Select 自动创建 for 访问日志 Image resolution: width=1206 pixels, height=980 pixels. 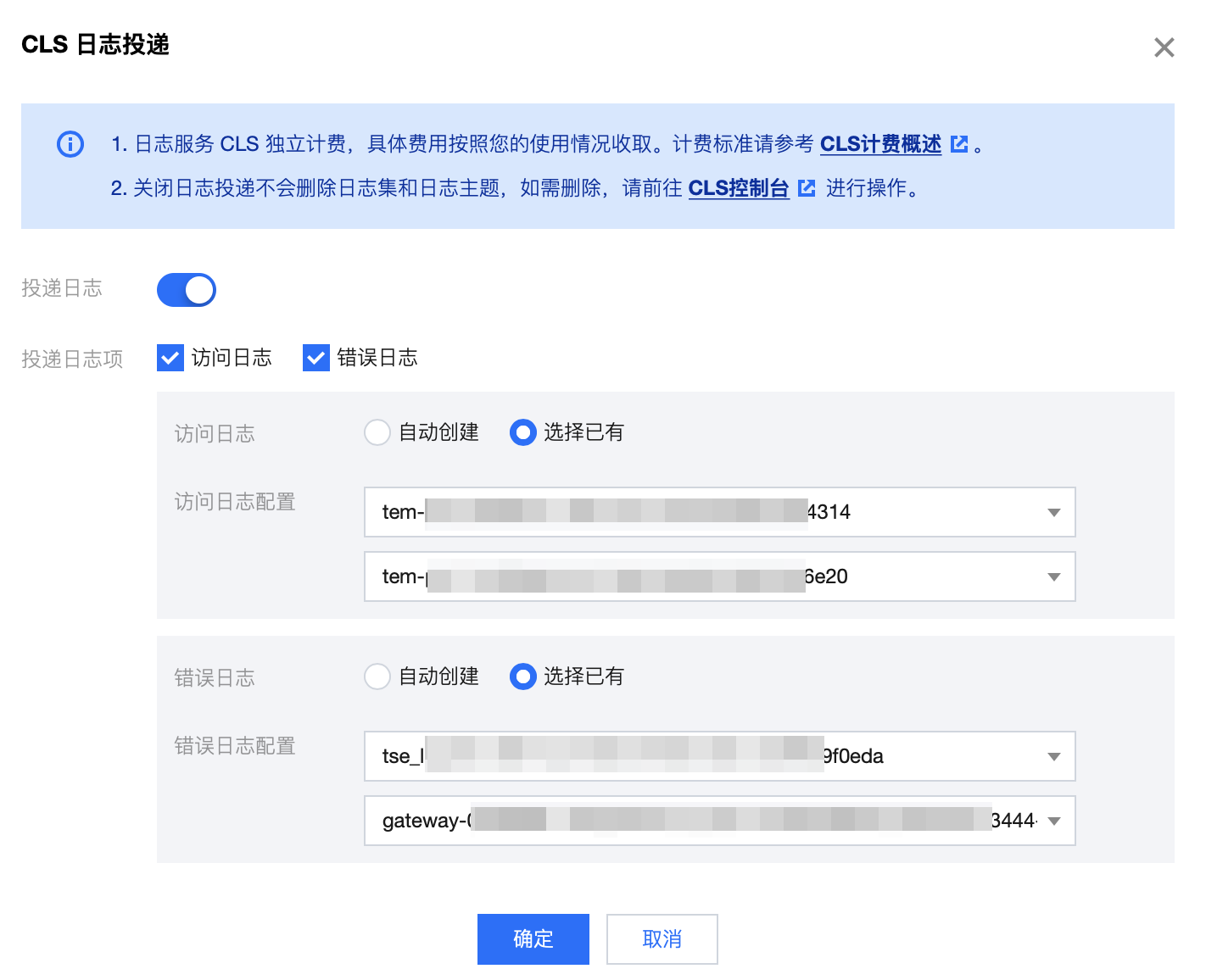click(377, 432)
